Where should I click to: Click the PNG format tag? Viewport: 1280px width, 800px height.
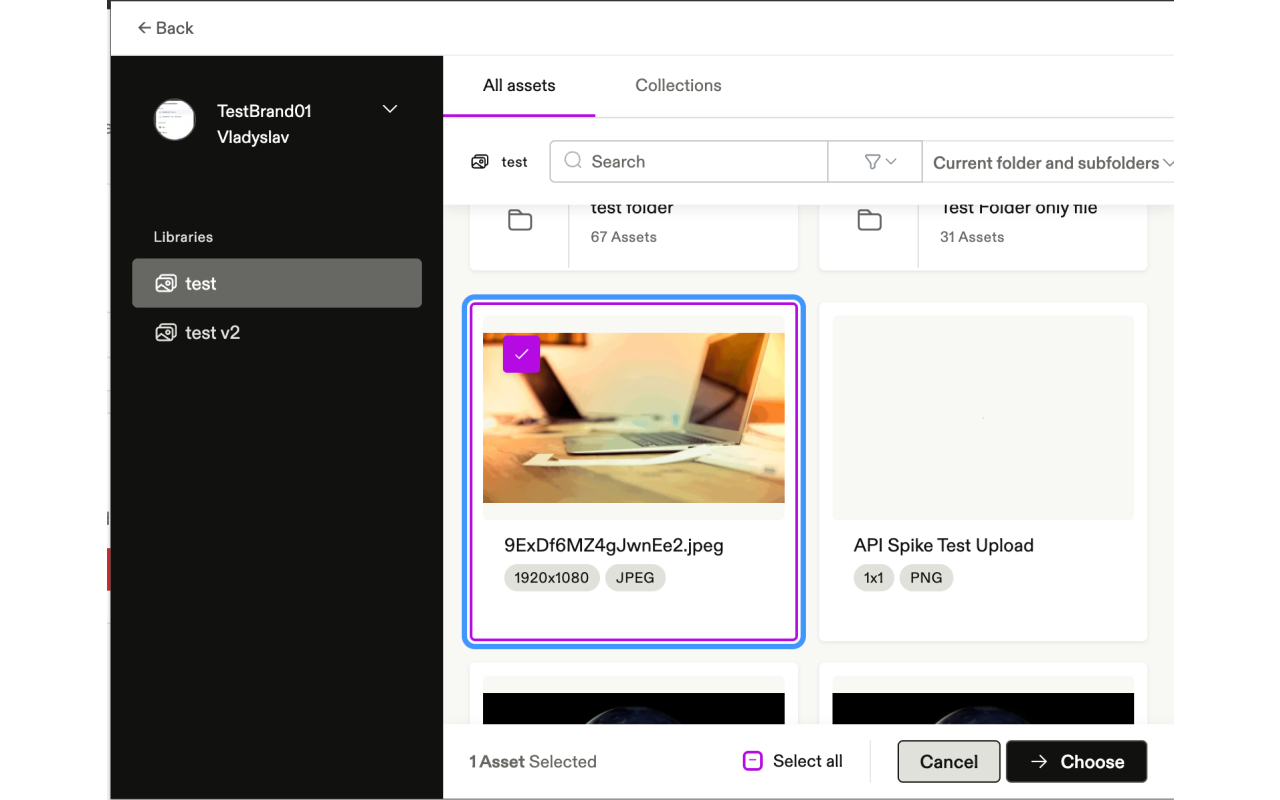(x=927, y=578)
